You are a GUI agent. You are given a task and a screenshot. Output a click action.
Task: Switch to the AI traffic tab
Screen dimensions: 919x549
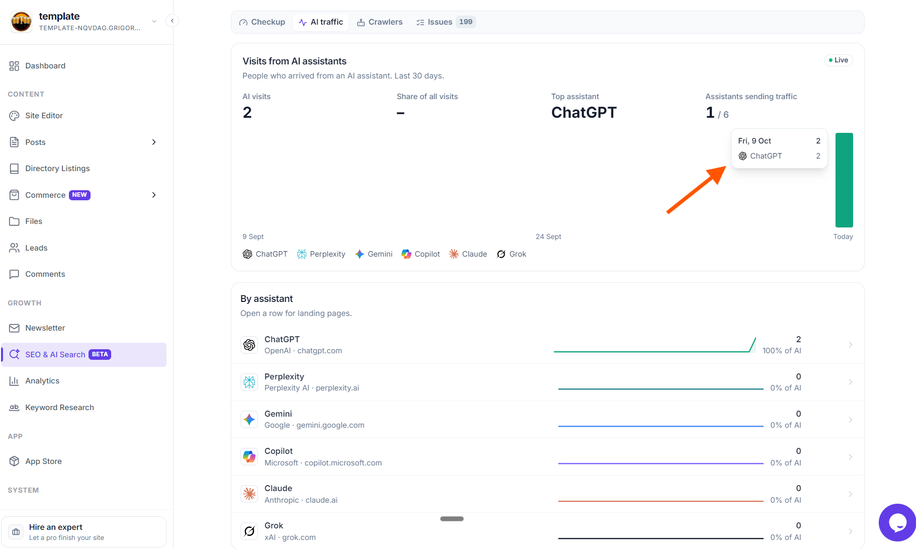[x=321, y=22]
